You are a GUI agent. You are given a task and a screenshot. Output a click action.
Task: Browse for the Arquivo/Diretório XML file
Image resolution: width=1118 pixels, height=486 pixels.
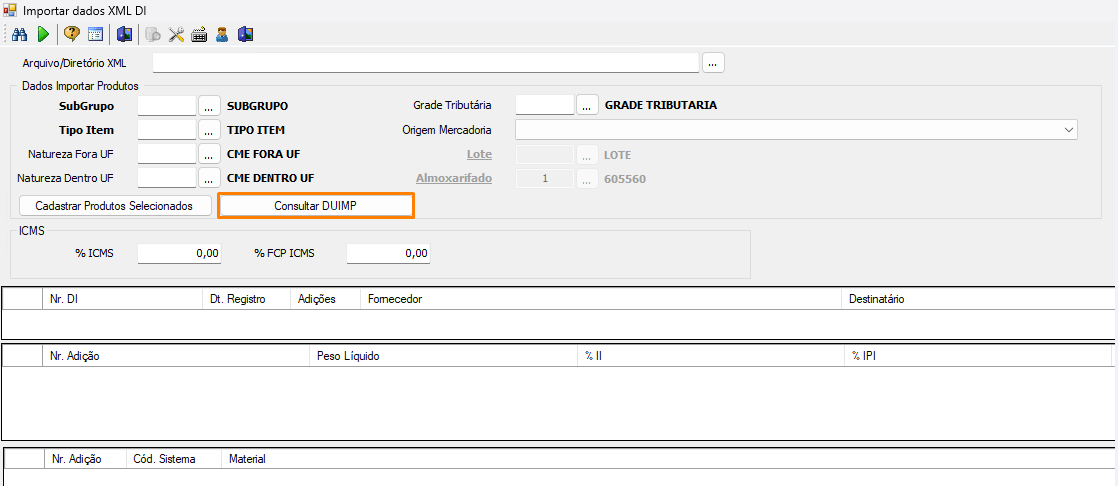pos(713,63)
